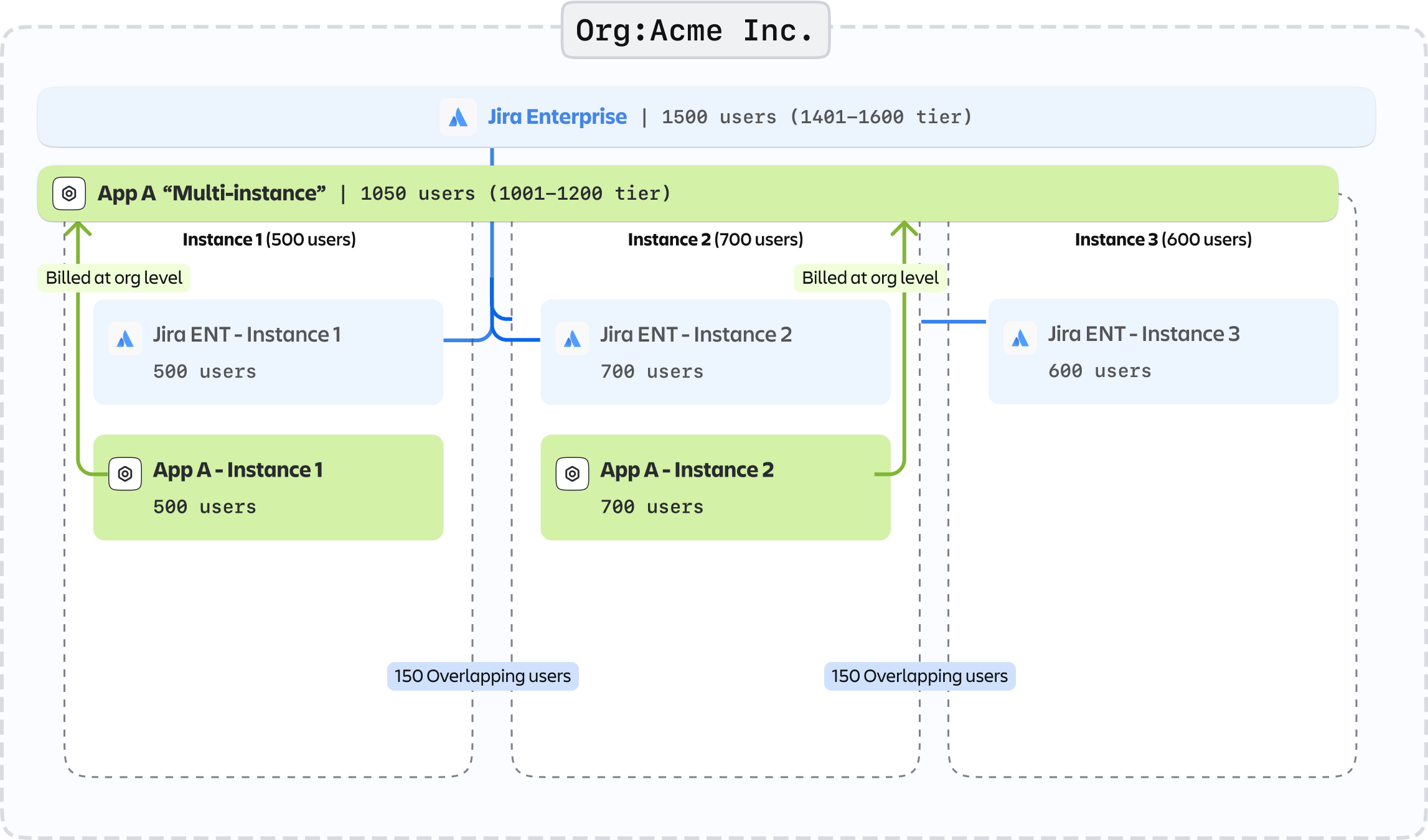The width and height of the screenshot is (1428, 840).
Task: Click the Jira logo beside Jira Enterprise
Action: [x=458, y=117]
